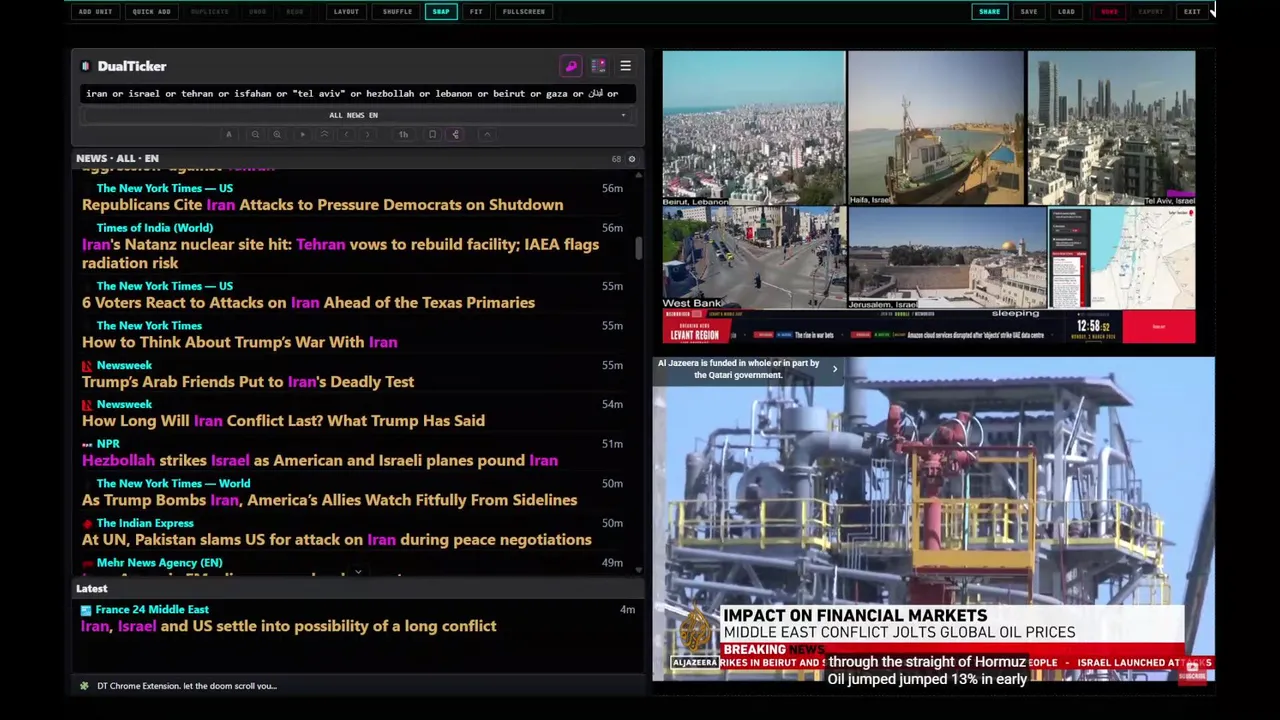Click the red button beside LOAD

pos(1109,12)
